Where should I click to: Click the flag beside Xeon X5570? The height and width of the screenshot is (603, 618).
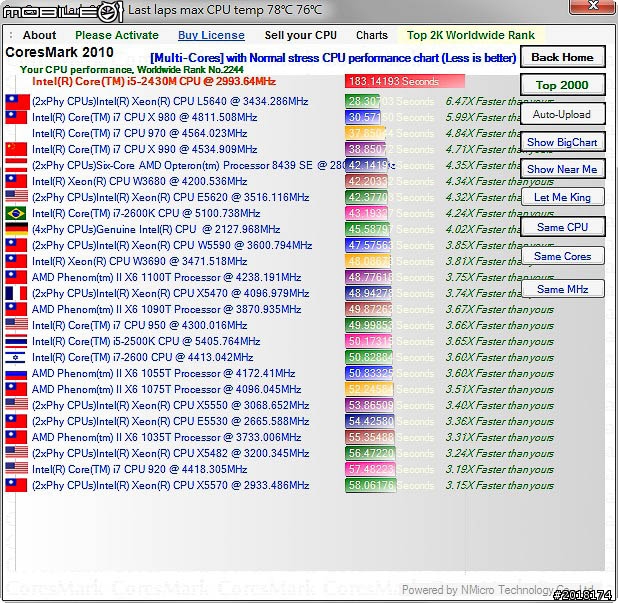pyautogui.click(x=16, y=486)
